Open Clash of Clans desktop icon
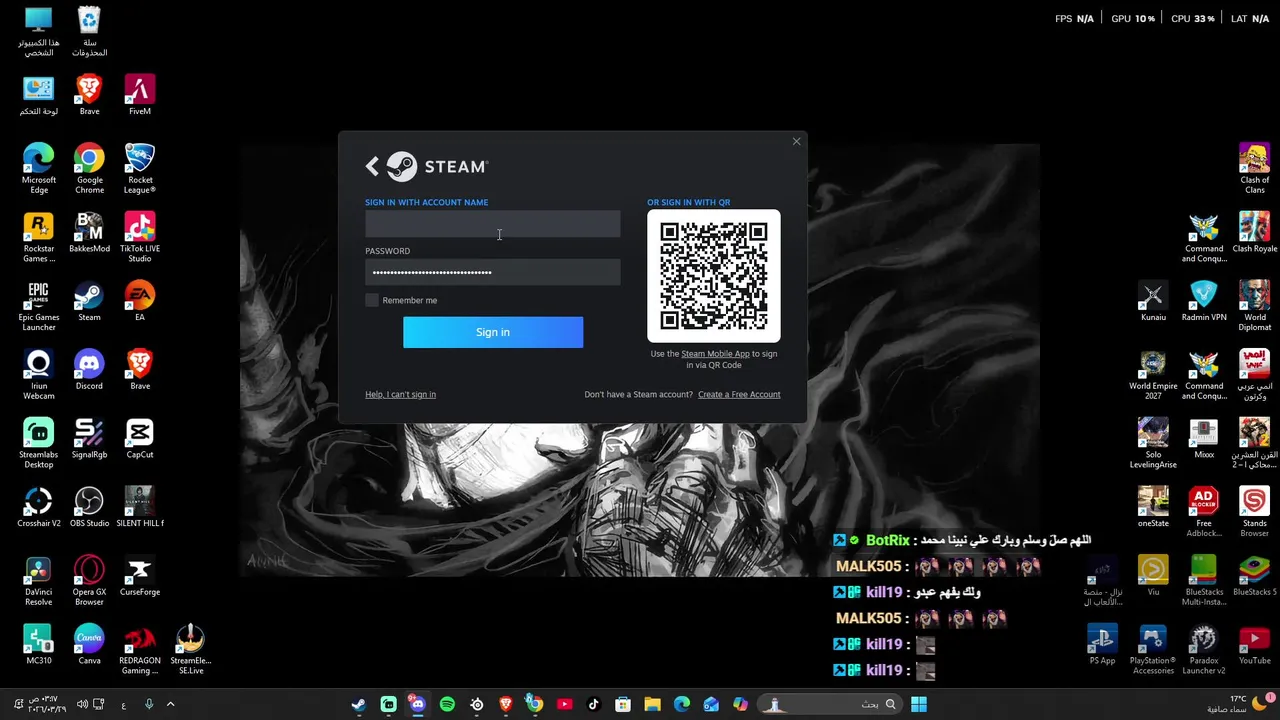 pyautogui.click(x=1254, y=168)
